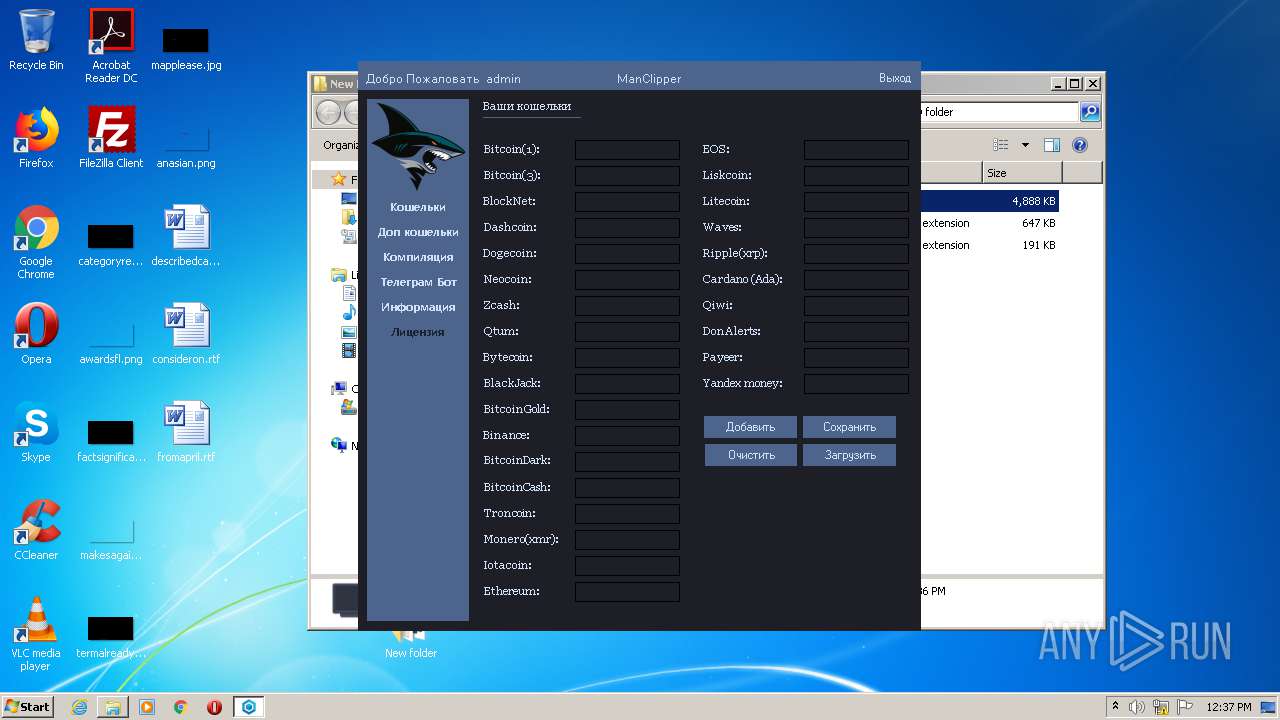Focus the Monero(xmr) input field
This screenshot has height=720, width=1280.
pos(627,540)
